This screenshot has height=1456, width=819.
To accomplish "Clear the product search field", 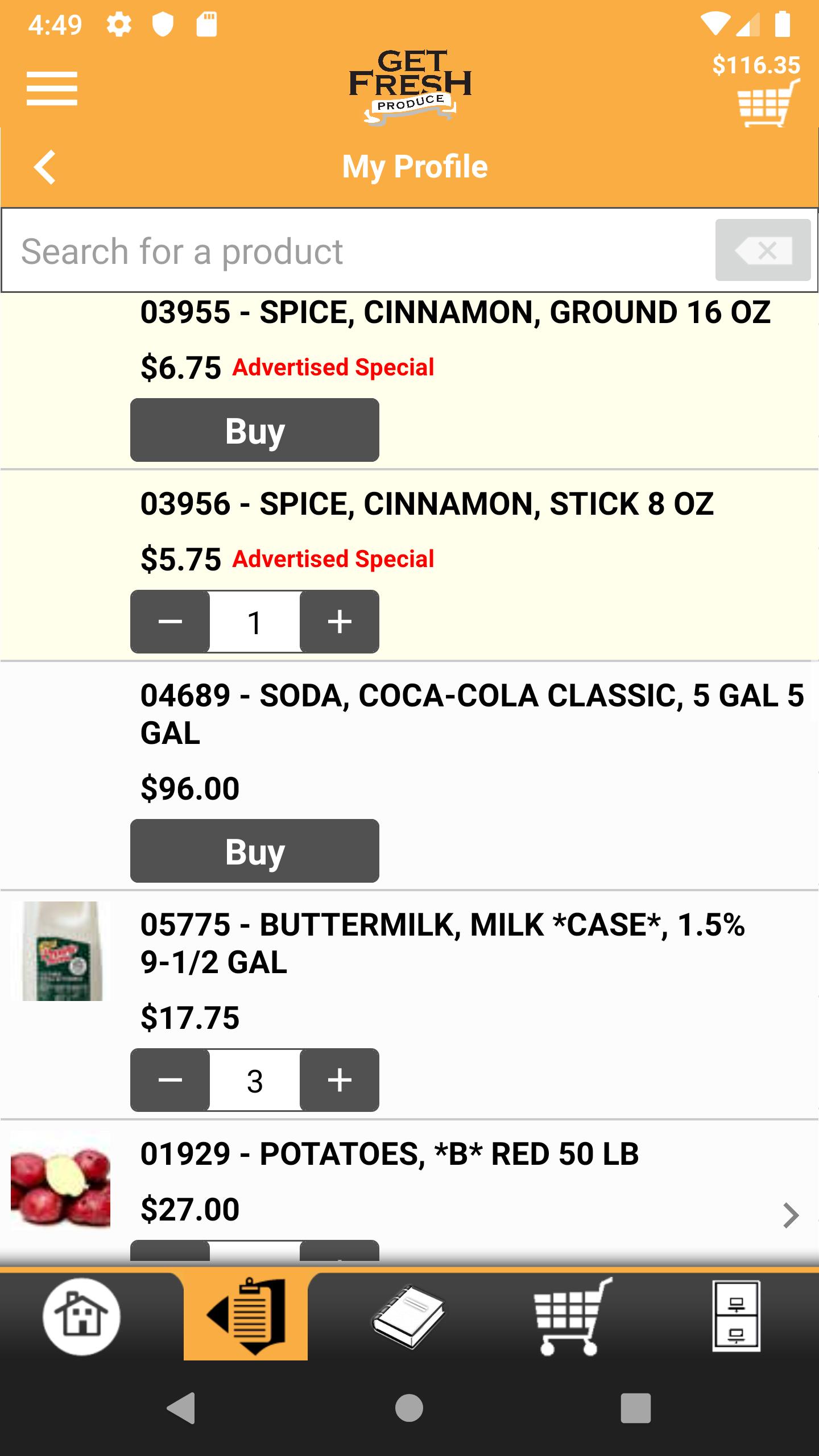I will pos(762,250).
